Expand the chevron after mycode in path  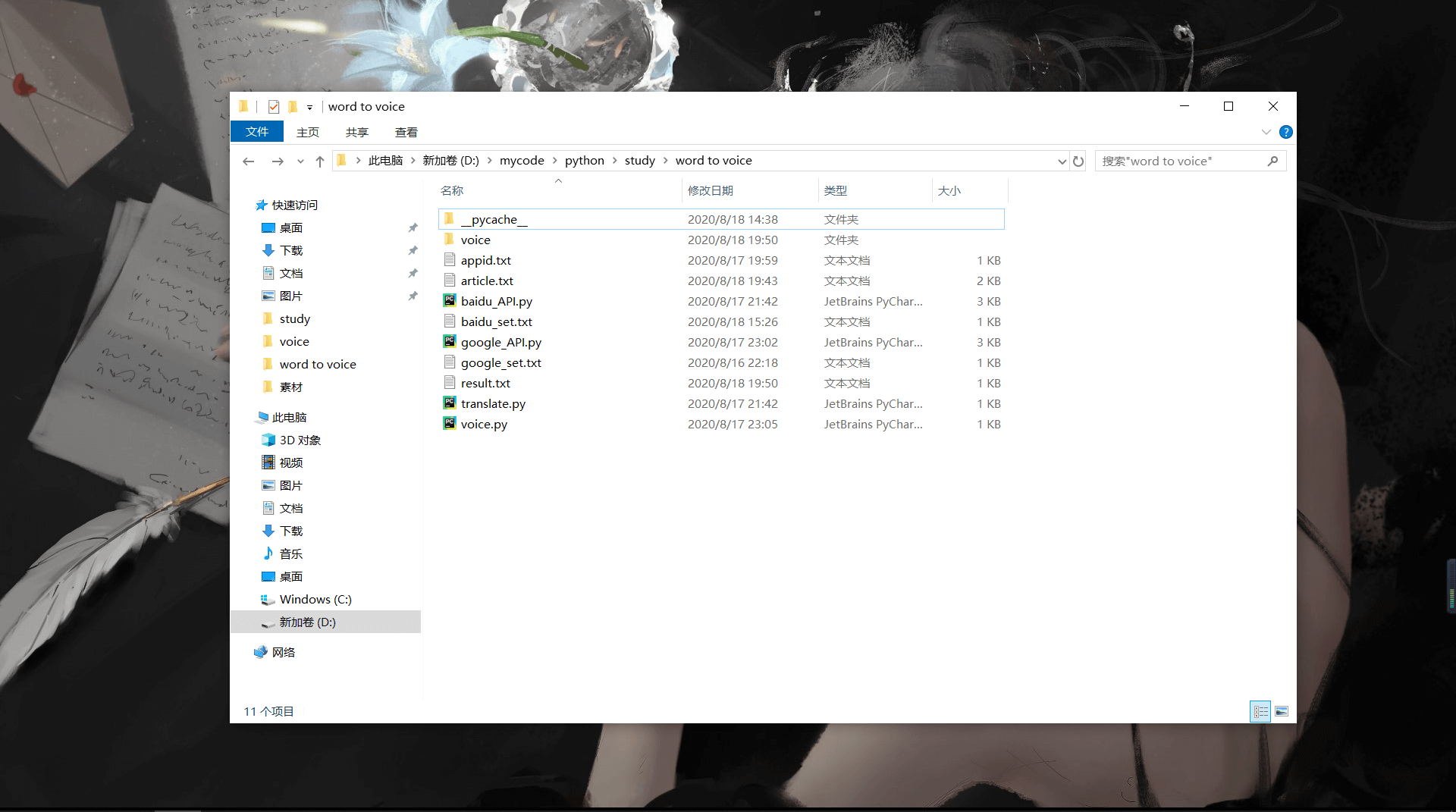click(554, 161)
